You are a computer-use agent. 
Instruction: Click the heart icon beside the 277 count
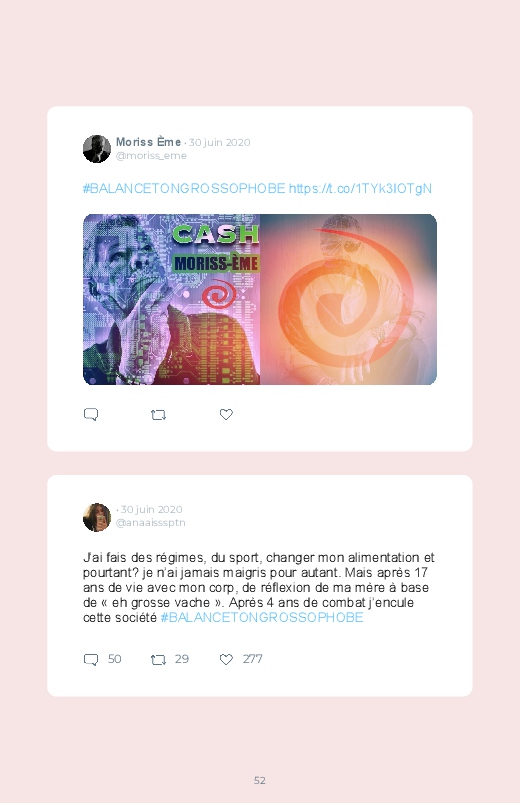(x=226, y=659)
